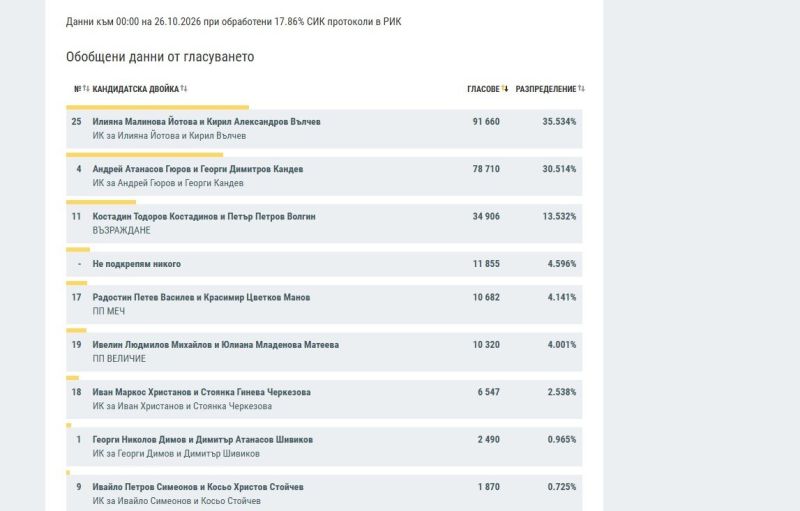Click the 91 660 votes value
Screen dimensions: 800x511
click(x=486, y=122)
